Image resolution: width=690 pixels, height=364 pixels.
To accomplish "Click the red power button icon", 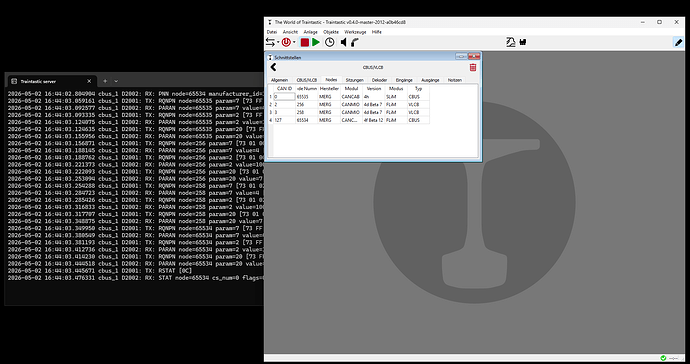I will point(286,42).
